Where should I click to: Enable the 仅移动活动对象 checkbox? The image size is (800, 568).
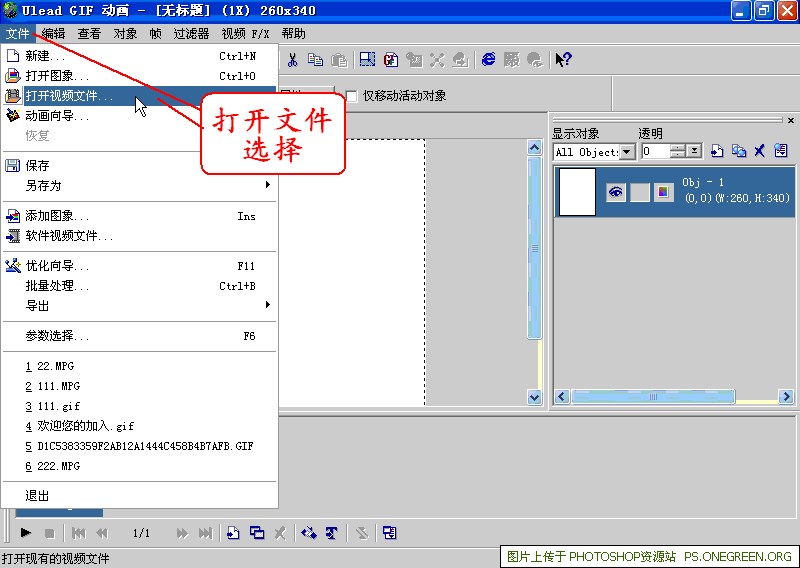pos(351,96)
